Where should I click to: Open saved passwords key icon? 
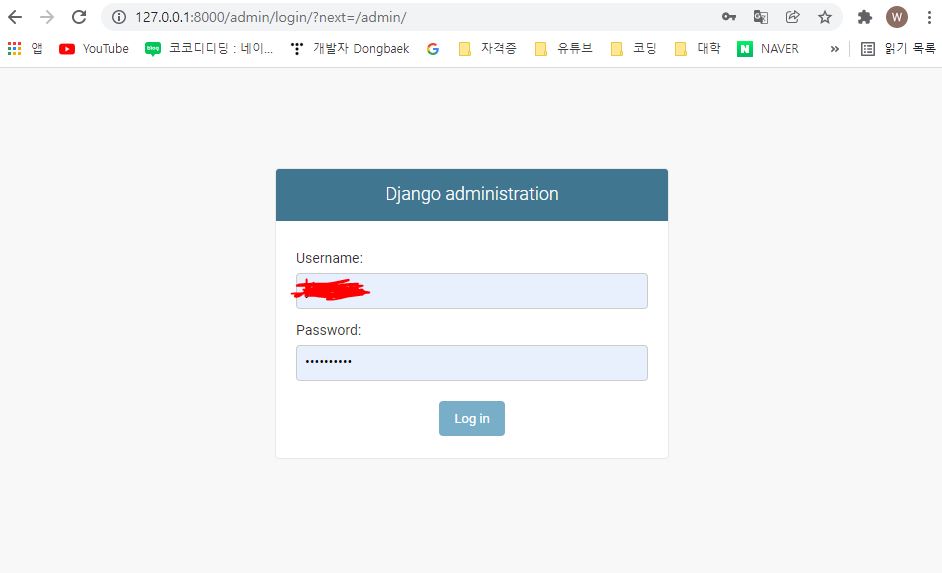click(729, 17)
